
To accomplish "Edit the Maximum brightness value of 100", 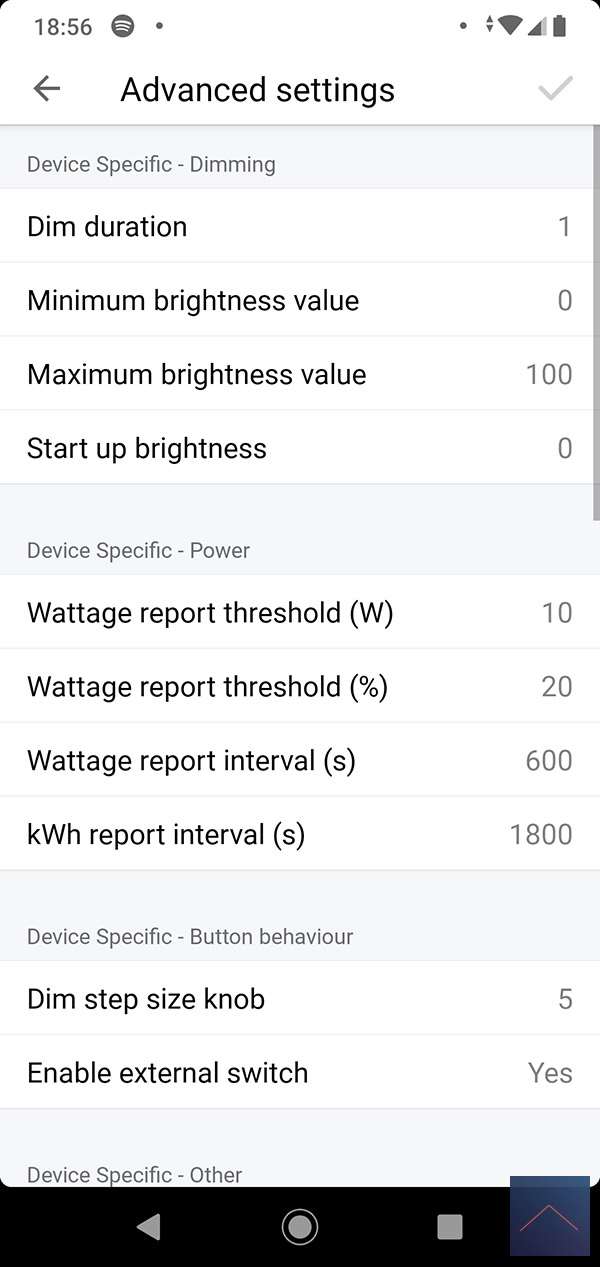I will click(x=300, y=375).
